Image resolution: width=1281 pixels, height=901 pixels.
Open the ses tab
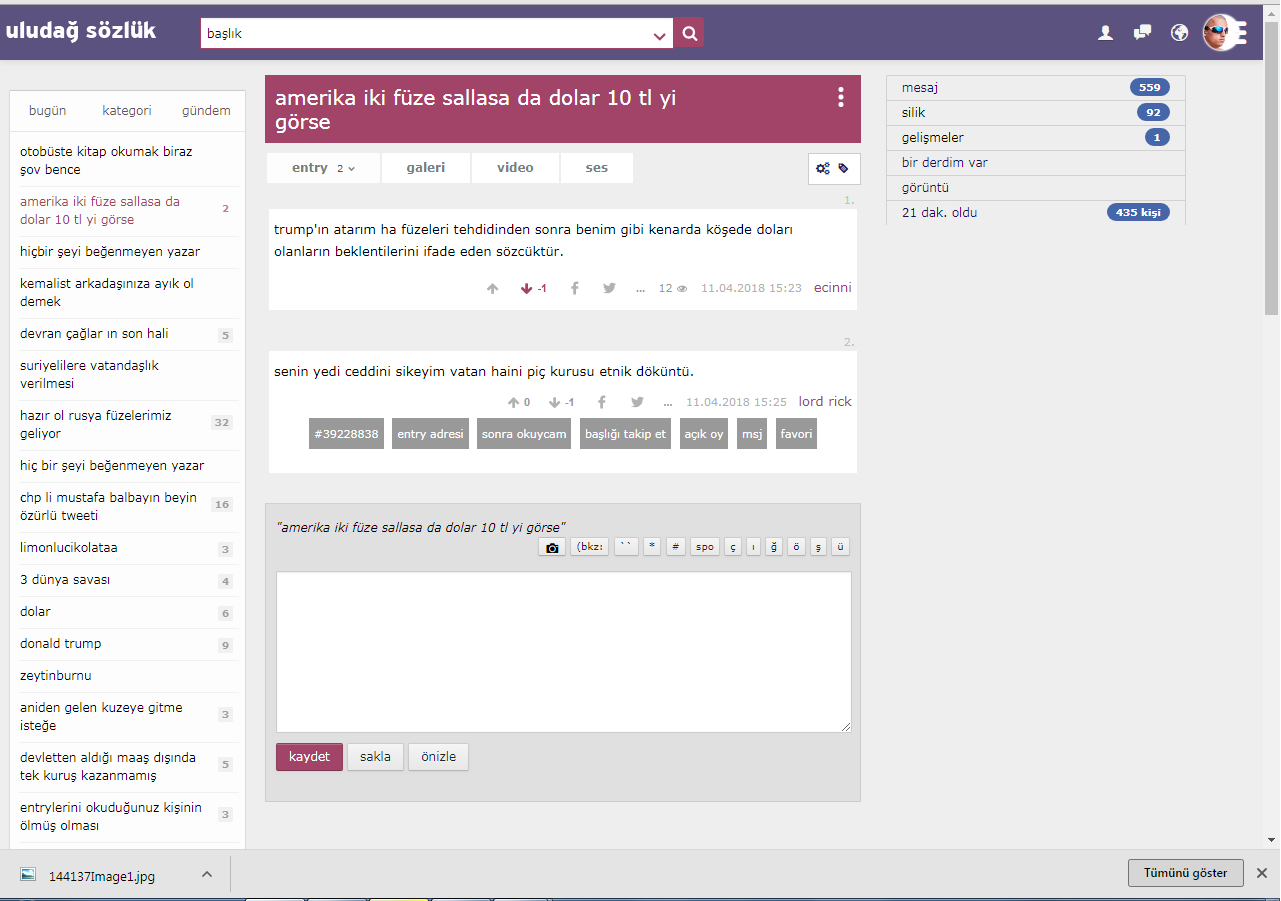[597, 168]
